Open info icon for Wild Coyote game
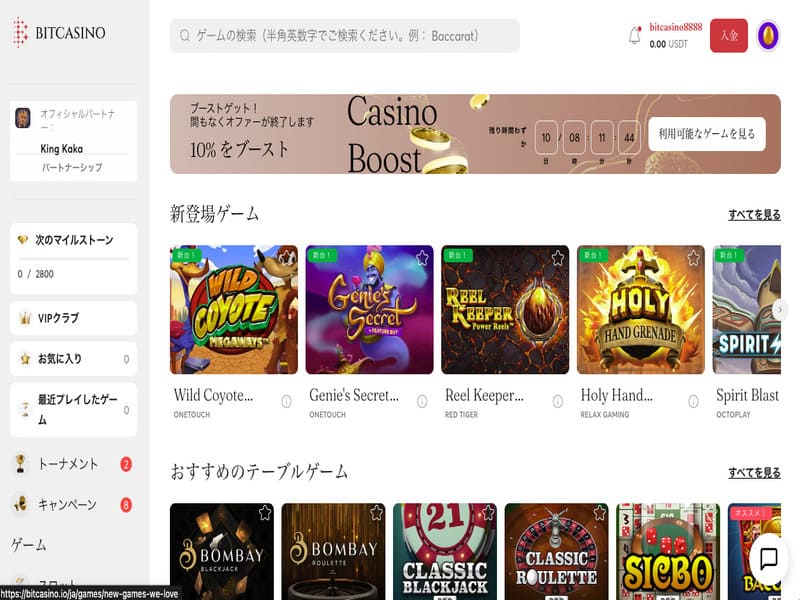The width and height of the screenshot is (800, 600). point(286,401)
